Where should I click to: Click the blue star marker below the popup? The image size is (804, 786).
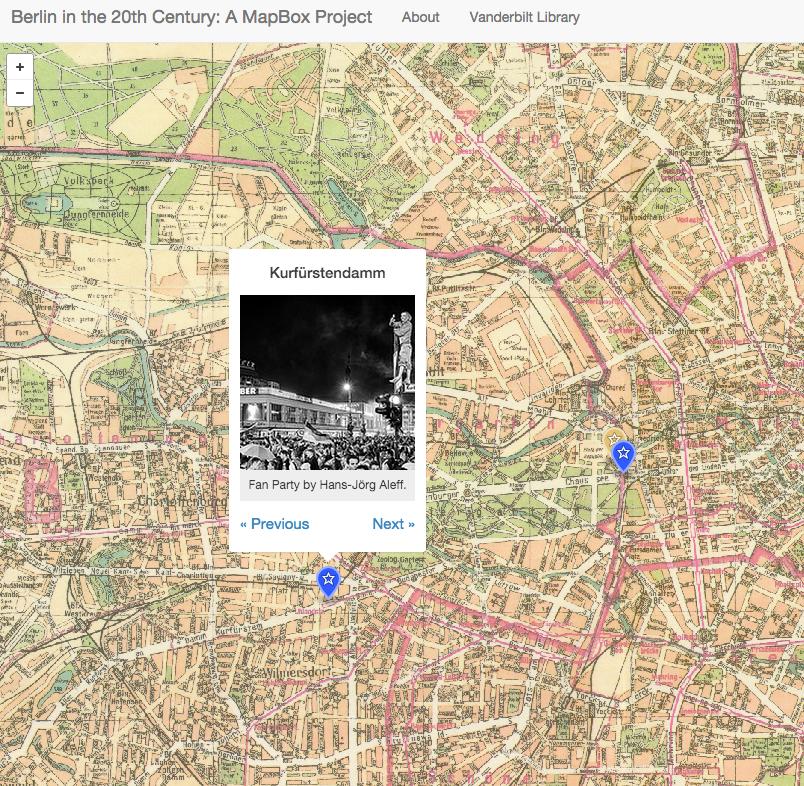(328, 582)
